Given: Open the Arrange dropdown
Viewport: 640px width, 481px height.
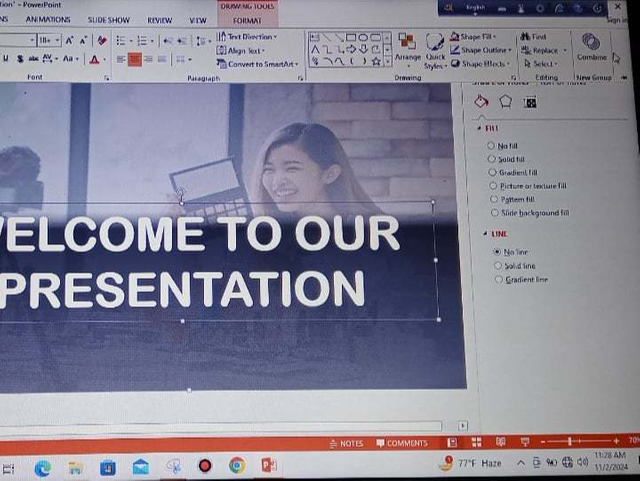Looking at the screenshot, I should pyautogui.click(x=407, y=50).
